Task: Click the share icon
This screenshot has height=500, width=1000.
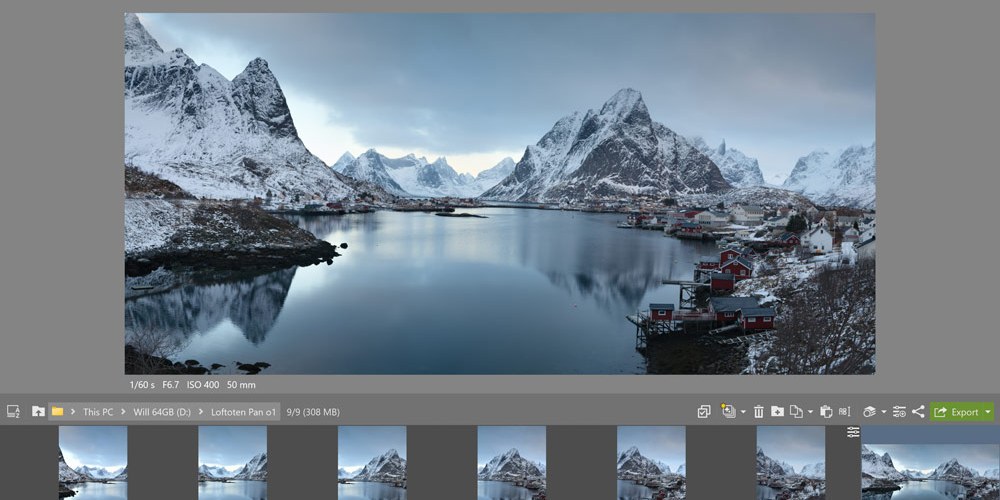Action: pyautogui.click(x=918, y=412)
